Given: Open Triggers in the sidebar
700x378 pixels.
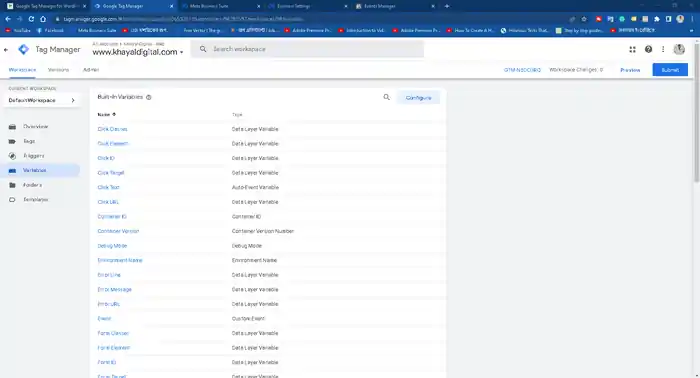Looking at the screenshot, I should tap(34, 156).
